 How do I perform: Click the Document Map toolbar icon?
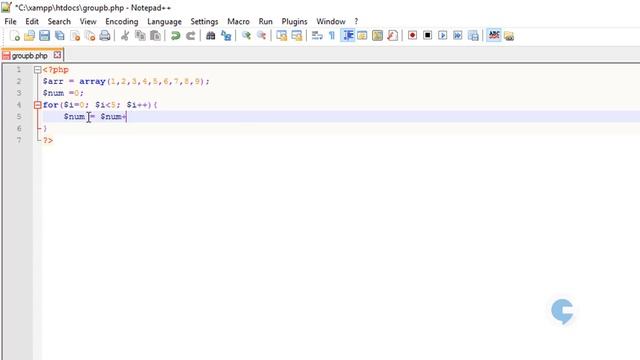coord(378,36)
